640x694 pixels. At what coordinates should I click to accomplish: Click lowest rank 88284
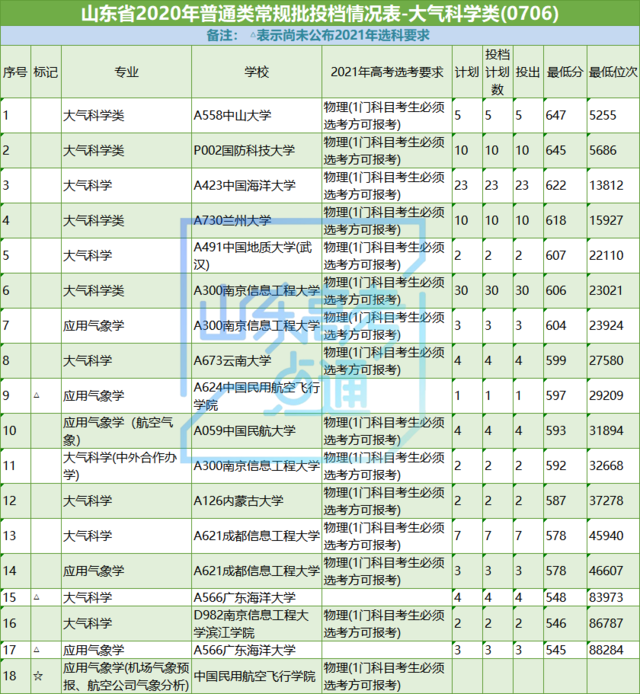606,650
